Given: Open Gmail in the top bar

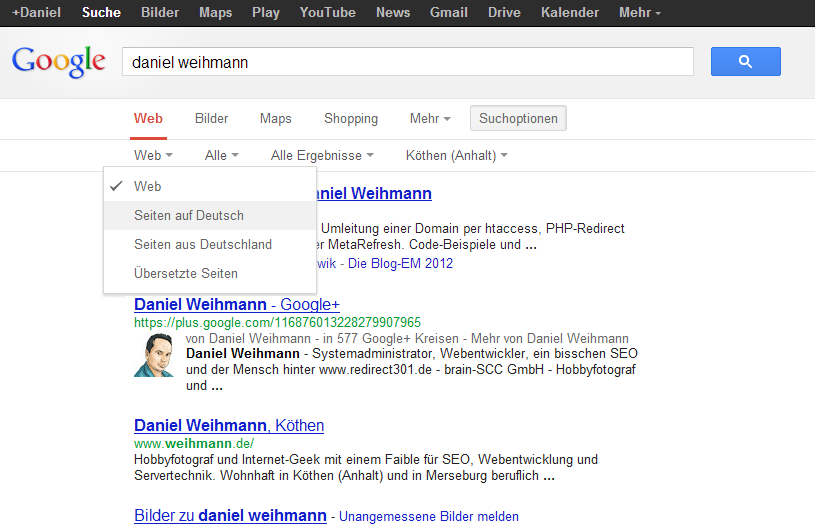Looking at the screenshot, I should tap(449, 12).
